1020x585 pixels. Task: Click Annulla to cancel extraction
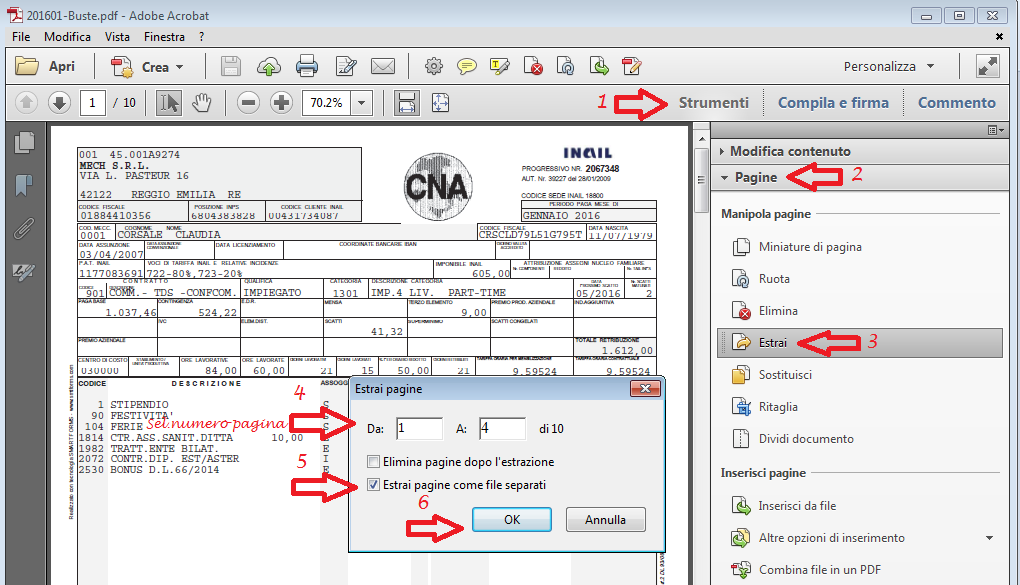(x=605, y=520)
